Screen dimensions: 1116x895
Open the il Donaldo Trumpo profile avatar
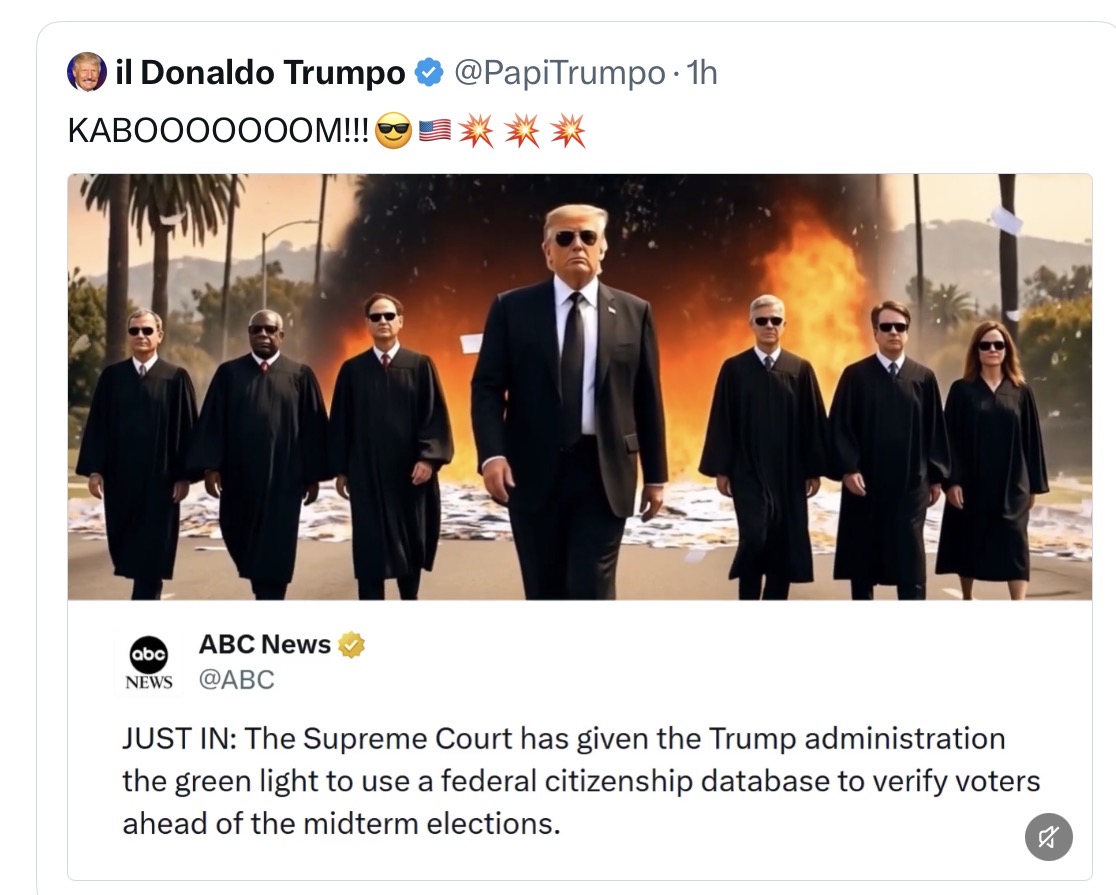[87, 72]
